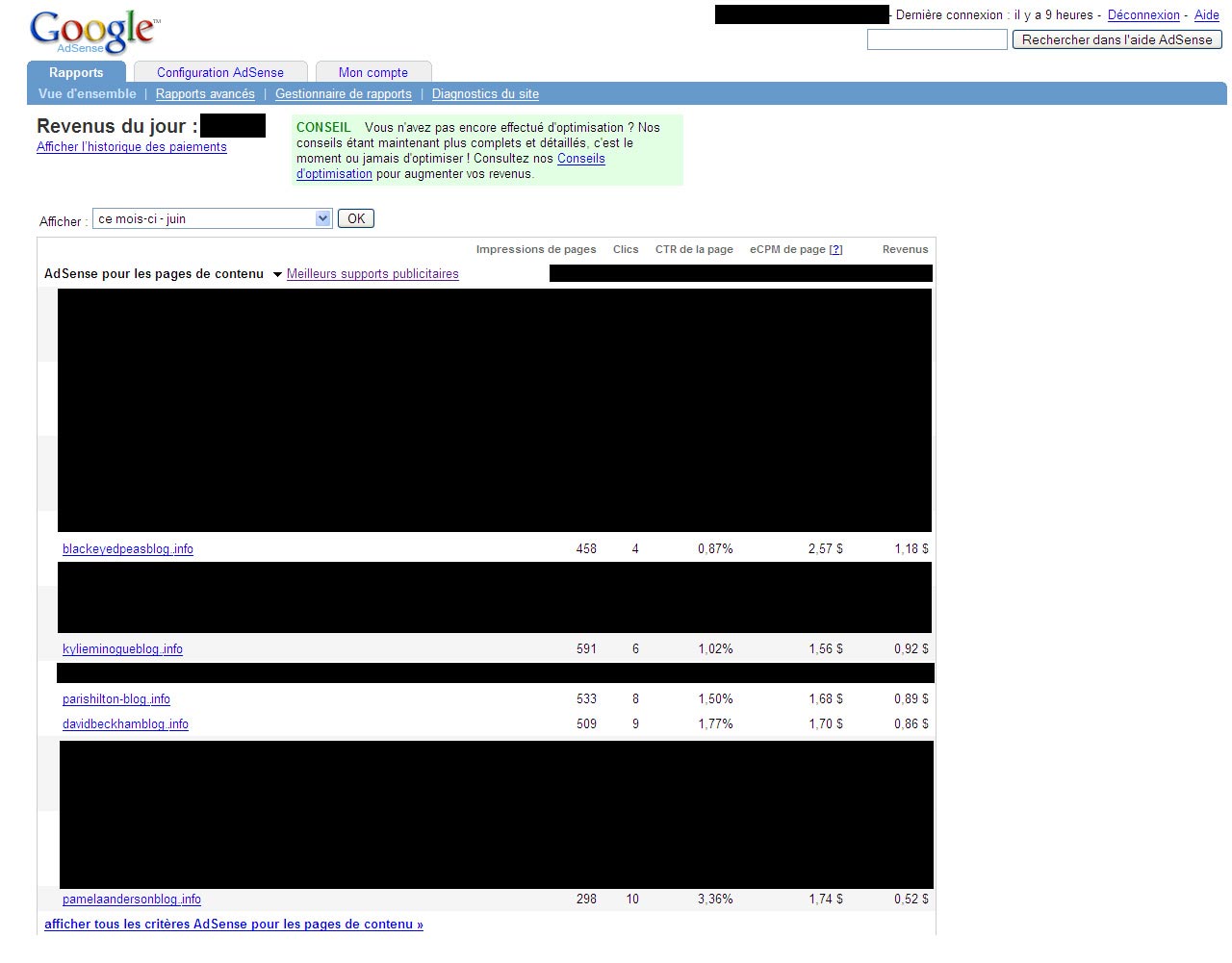The height and width of the screenshot is (963, 1232).
Task: Click the 0,52 $ revenue value
Action: (x=911, y=899)
